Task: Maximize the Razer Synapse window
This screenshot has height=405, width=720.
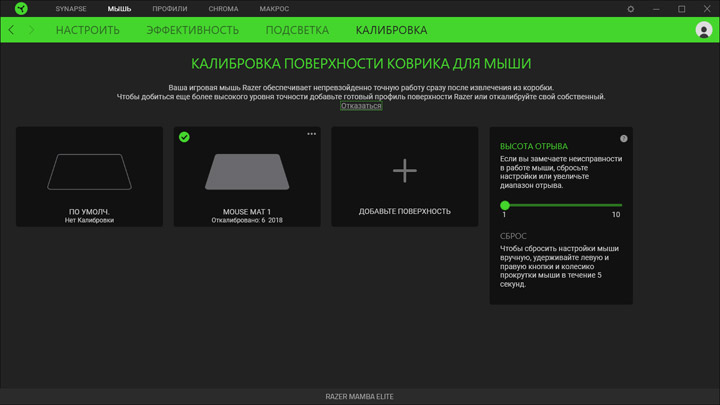Action: tap(681, 9)
